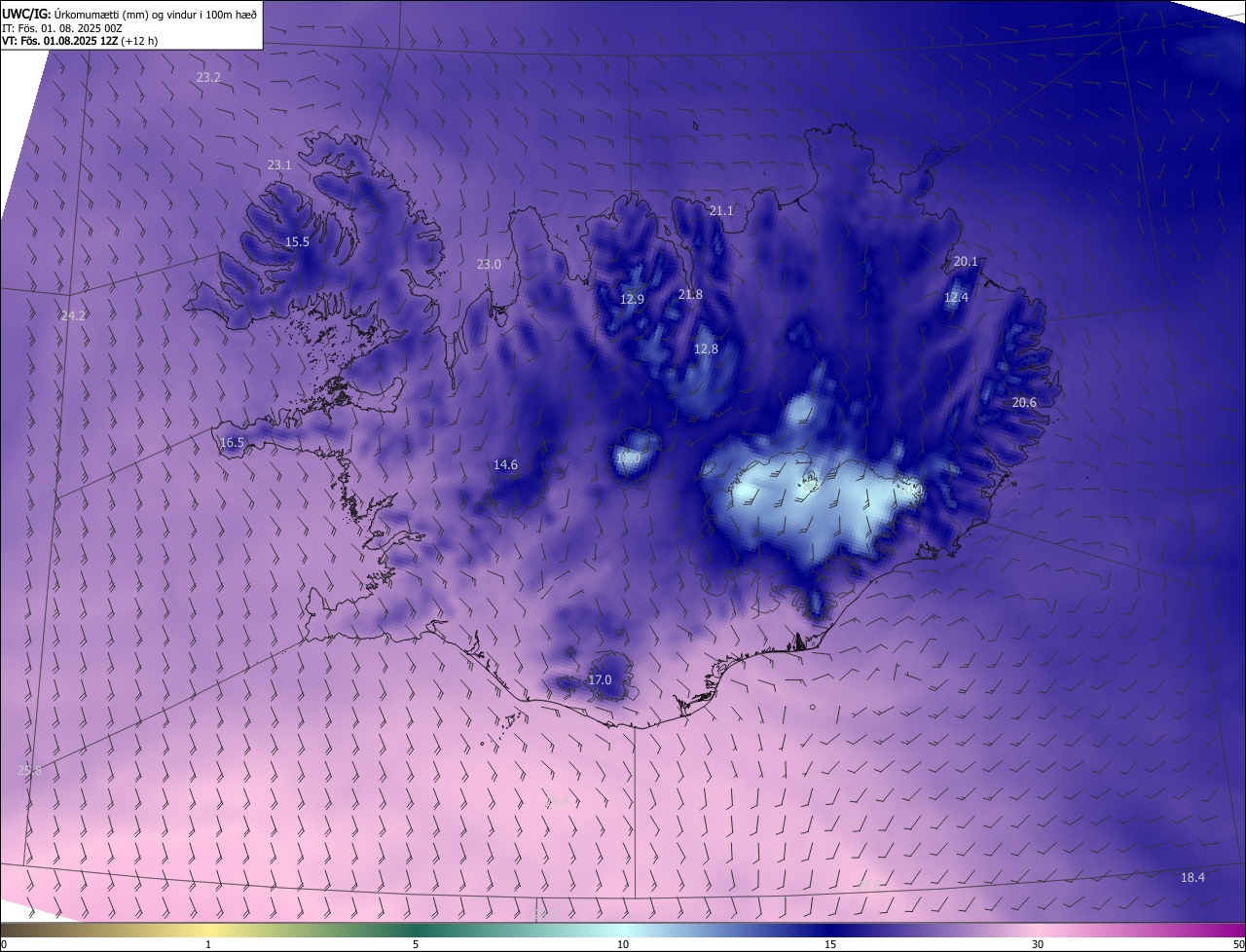The width and height of the screenshot is (1246, 952).
Task: Click the 50 tick label on the color scale
Action: pyautogui.click(x=1238, y=944)
